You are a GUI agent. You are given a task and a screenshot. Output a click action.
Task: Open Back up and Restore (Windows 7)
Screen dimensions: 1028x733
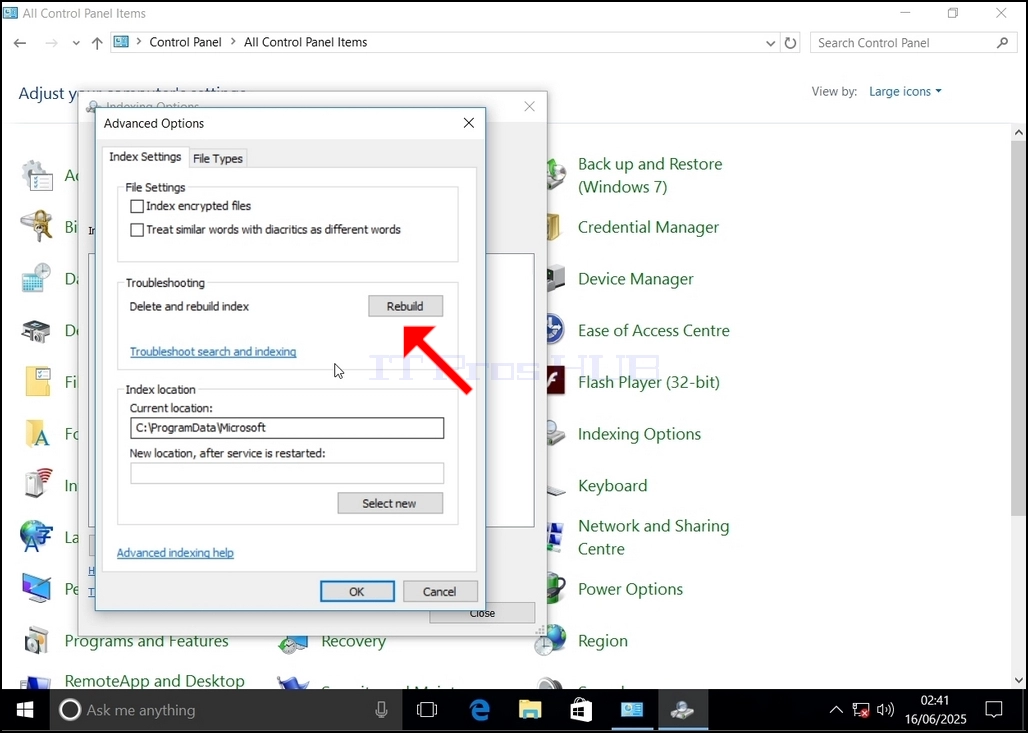pos(650,176)
